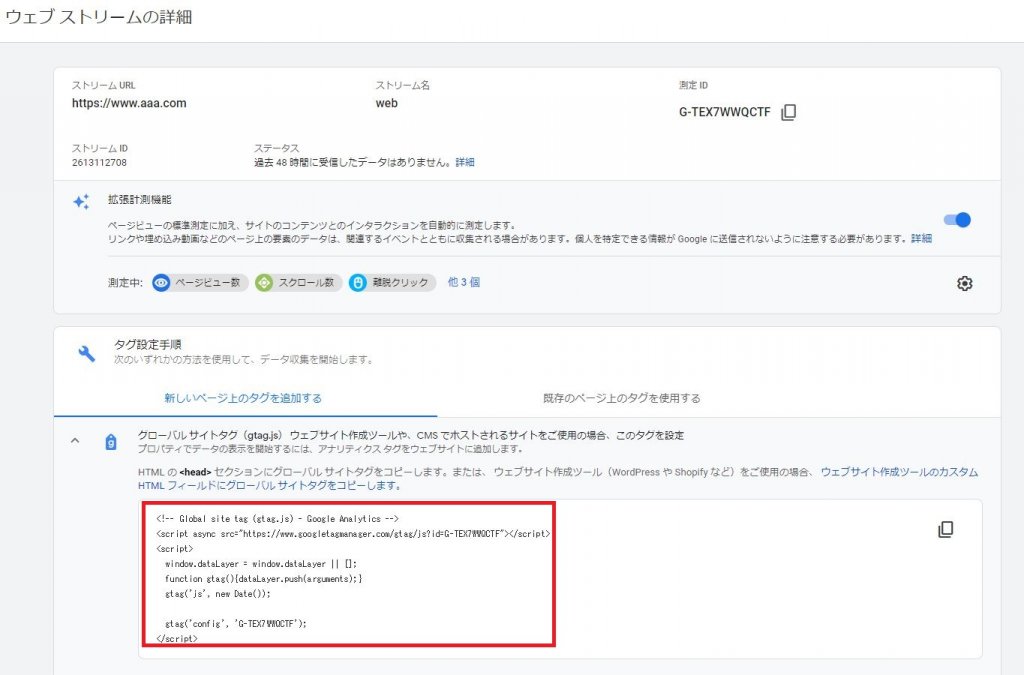Click the 離脱クリック chip
The width and height of the screenshot is (1024, 675).
392,283
